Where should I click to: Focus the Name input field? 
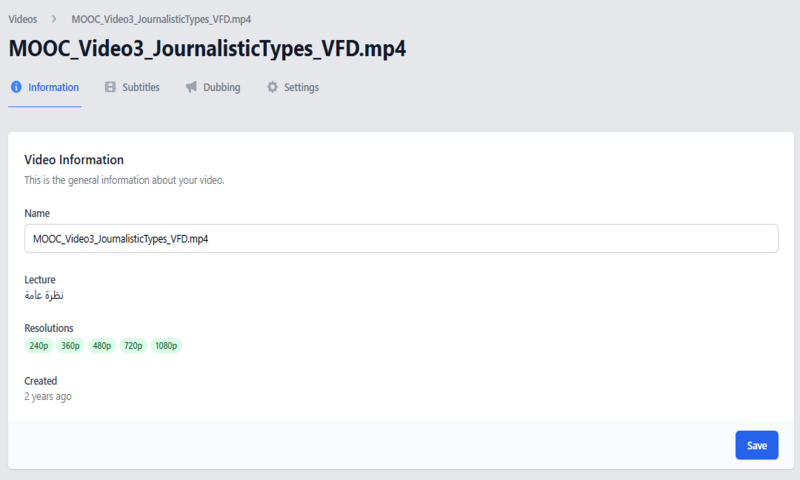(401, 238)
